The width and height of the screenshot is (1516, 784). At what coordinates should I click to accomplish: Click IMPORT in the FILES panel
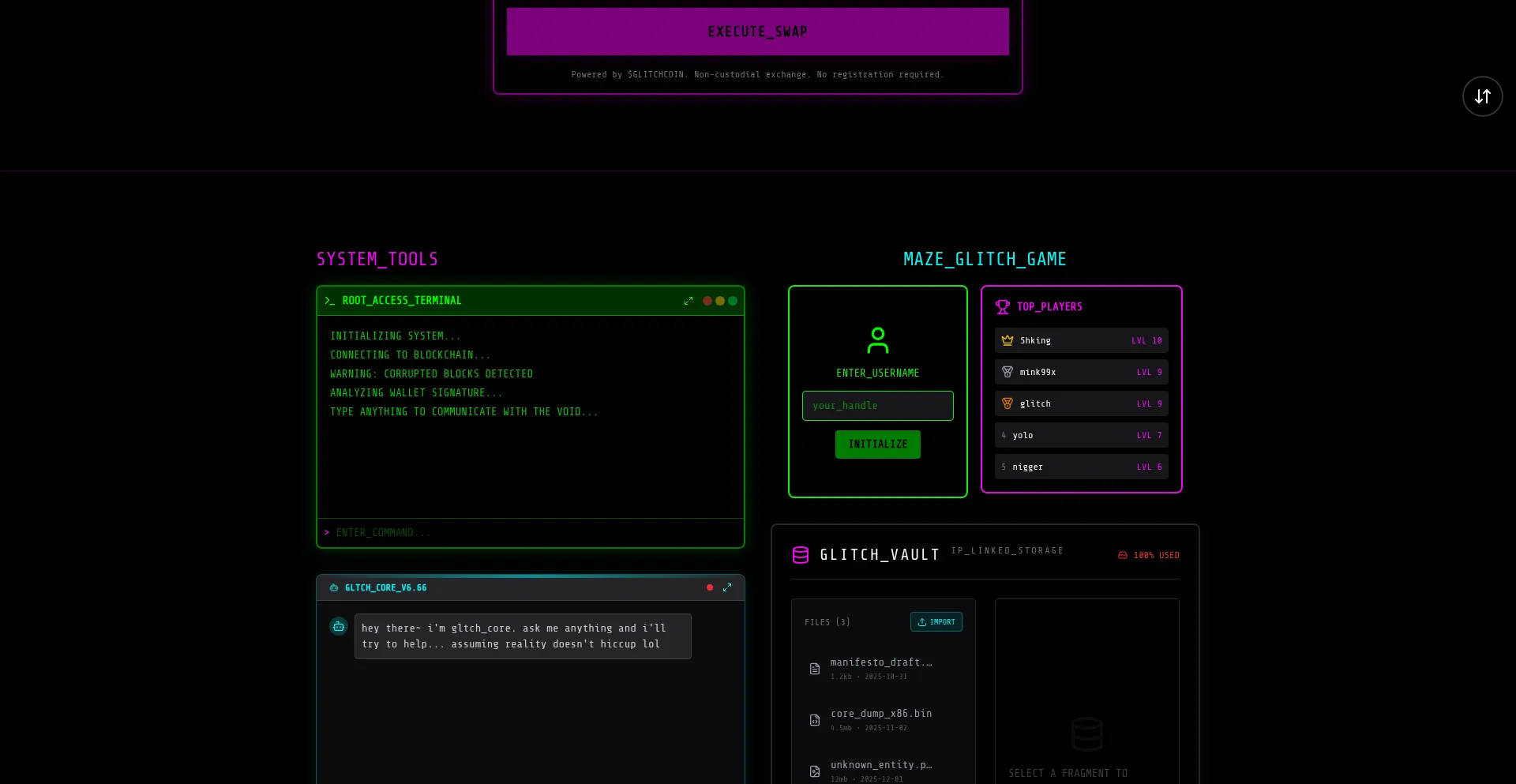936,621
